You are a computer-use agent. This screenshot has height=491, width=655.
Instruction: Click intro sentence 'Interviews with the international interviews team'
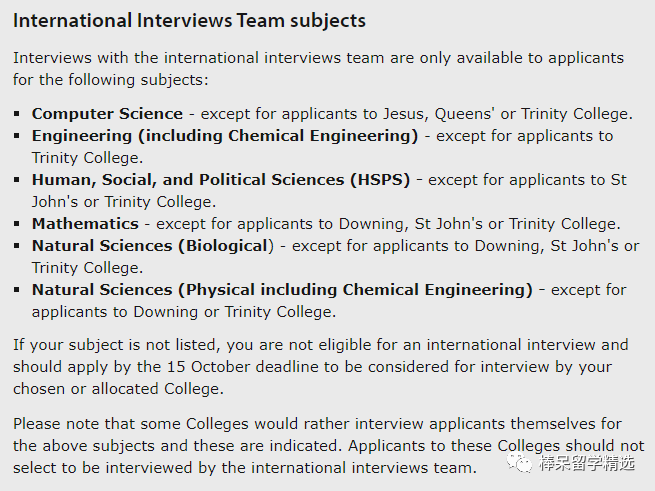(x=318, y=68)
